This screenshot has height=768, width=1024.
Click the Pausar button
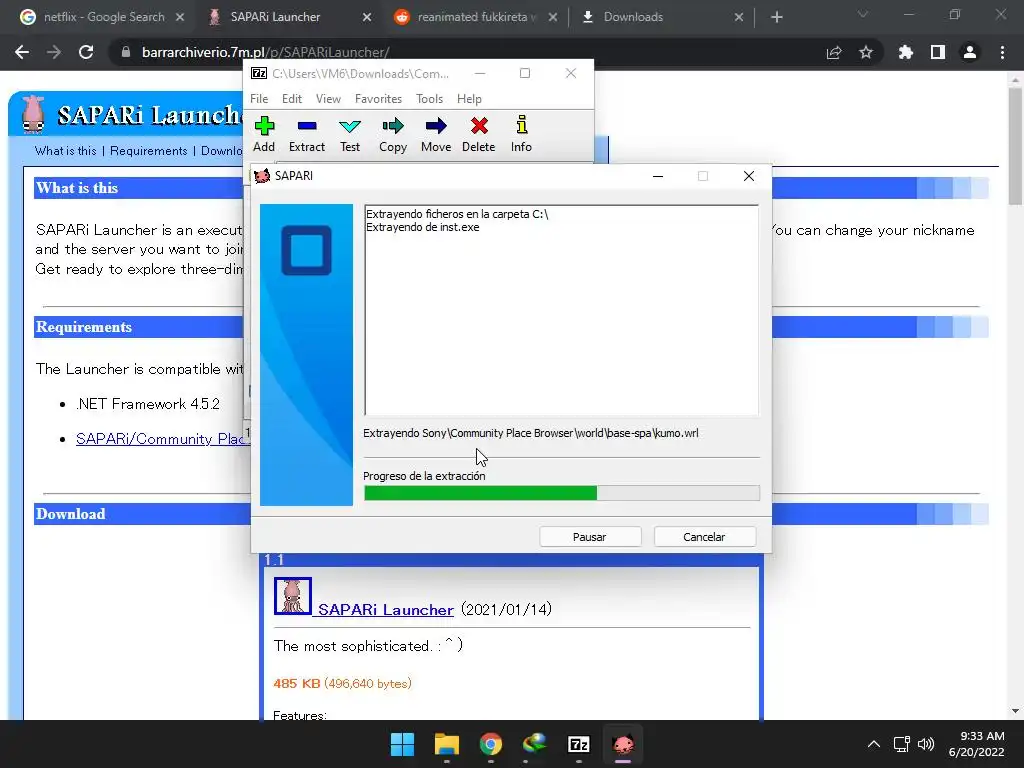click(590, 537)
